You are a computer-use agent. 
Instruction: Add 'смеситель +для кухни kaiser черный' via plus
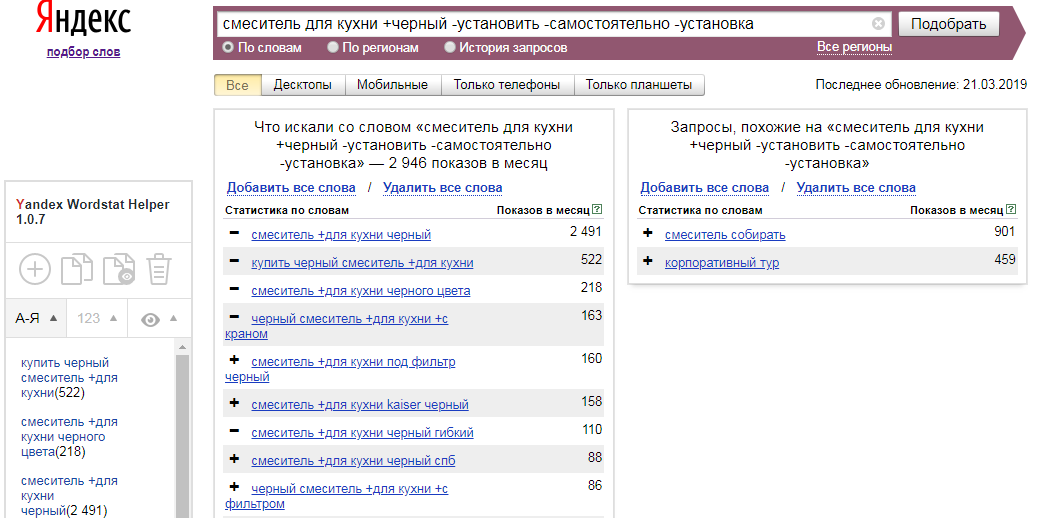(x=234, y=404)
